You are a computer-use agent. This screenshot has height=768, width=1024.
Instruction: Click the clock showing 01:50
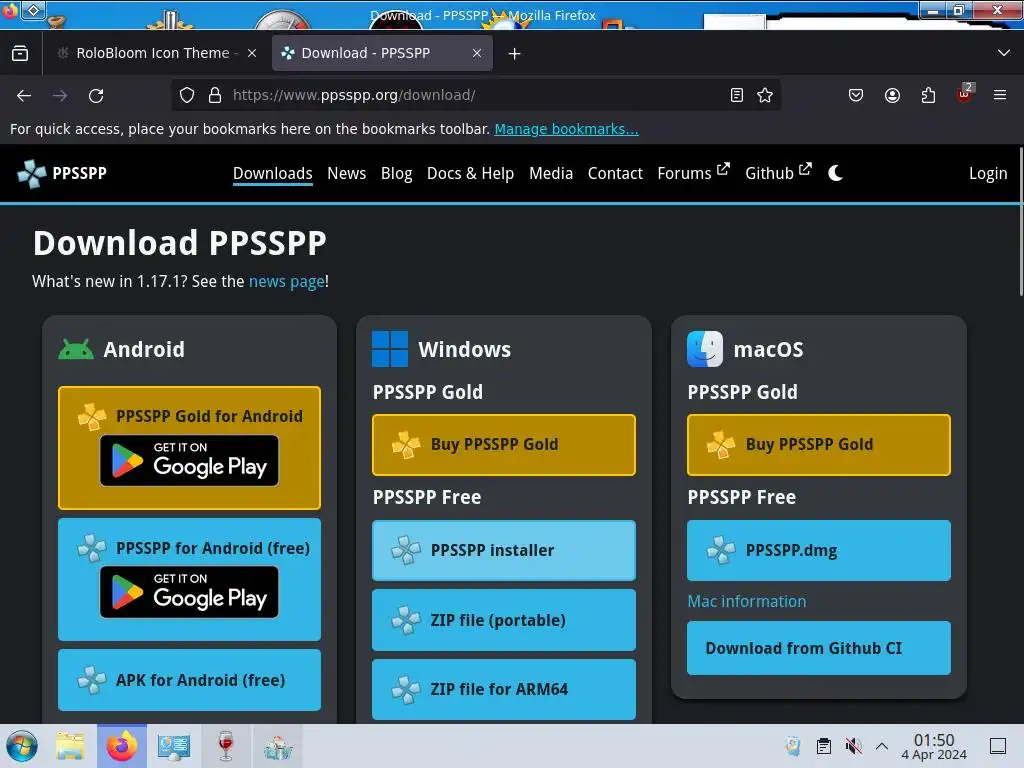click(934, 746)
